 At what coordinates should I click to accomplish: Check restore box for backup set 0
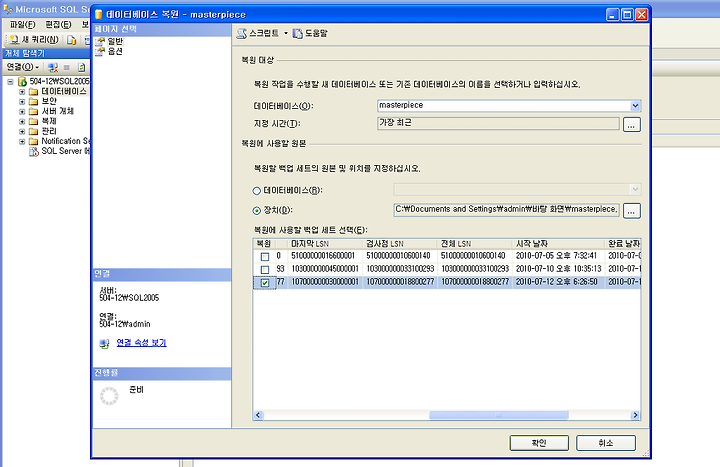point(265,256)
